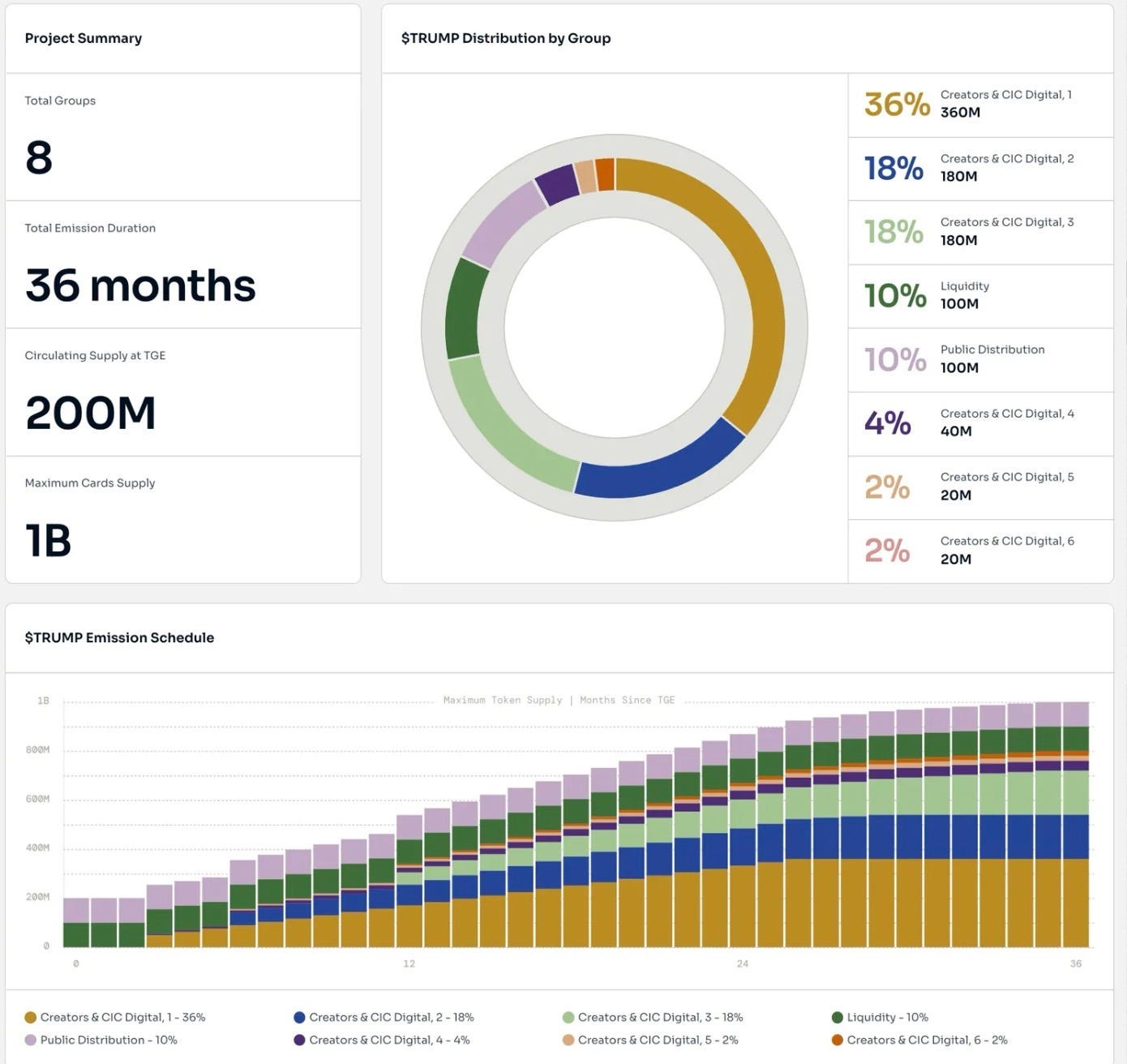
Task: Click the Total Groups value 8
Action: [x=39, y=157]
